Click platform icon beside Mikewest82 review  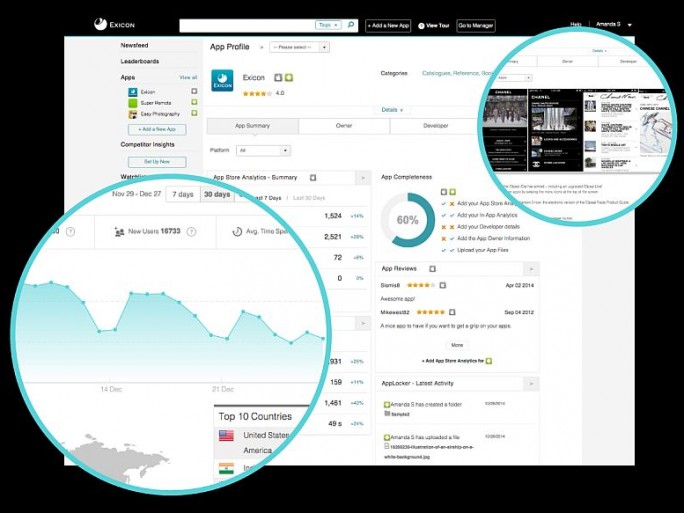pos(452,312)
